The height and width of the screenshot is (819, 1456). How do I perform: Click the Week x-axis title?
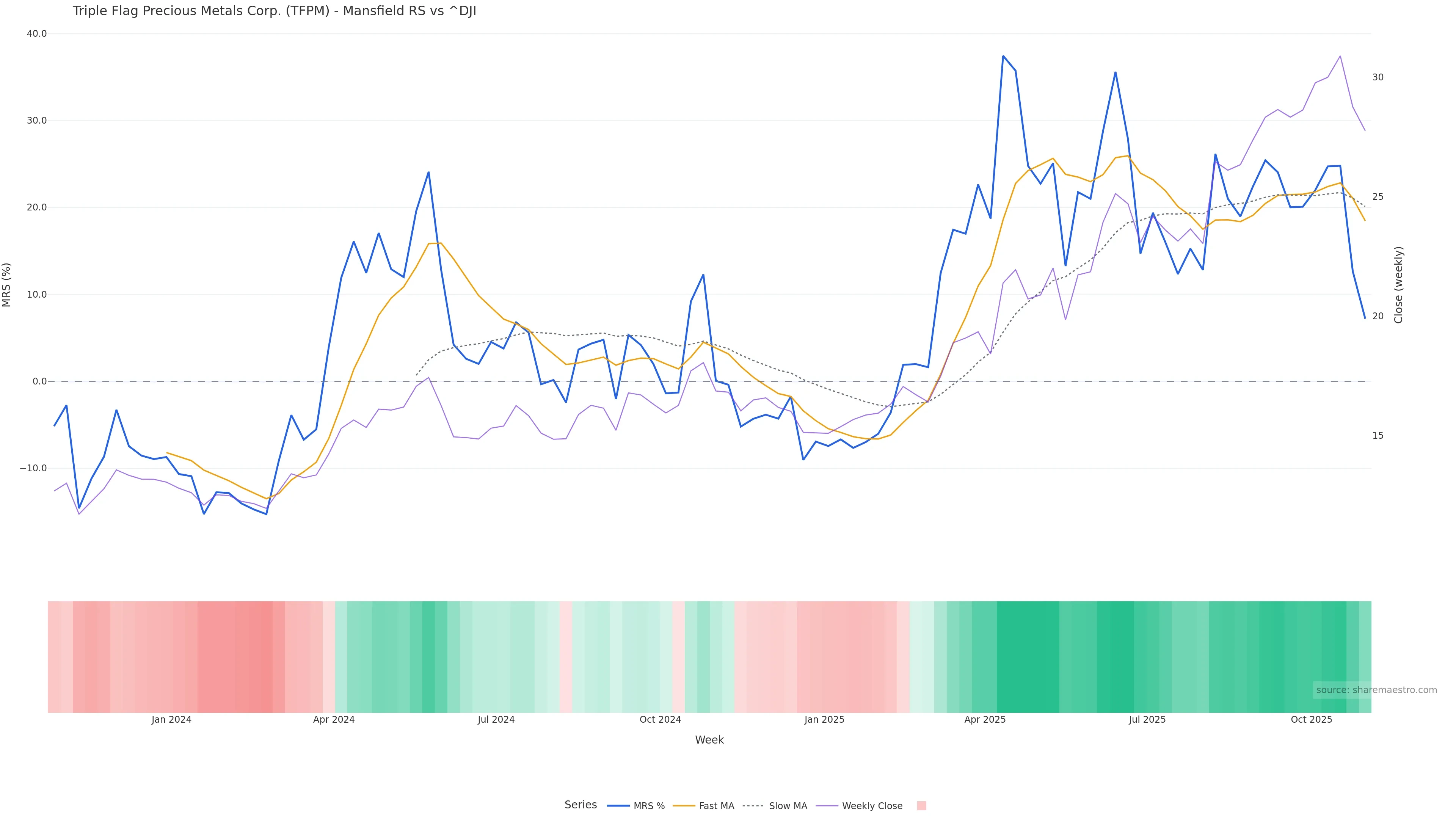(709, 740)
